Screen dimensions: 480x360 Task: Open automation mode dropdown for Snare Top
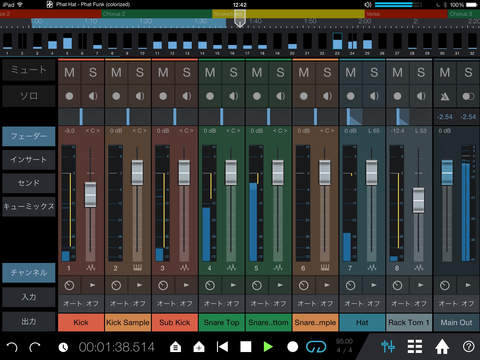[222, 304]
